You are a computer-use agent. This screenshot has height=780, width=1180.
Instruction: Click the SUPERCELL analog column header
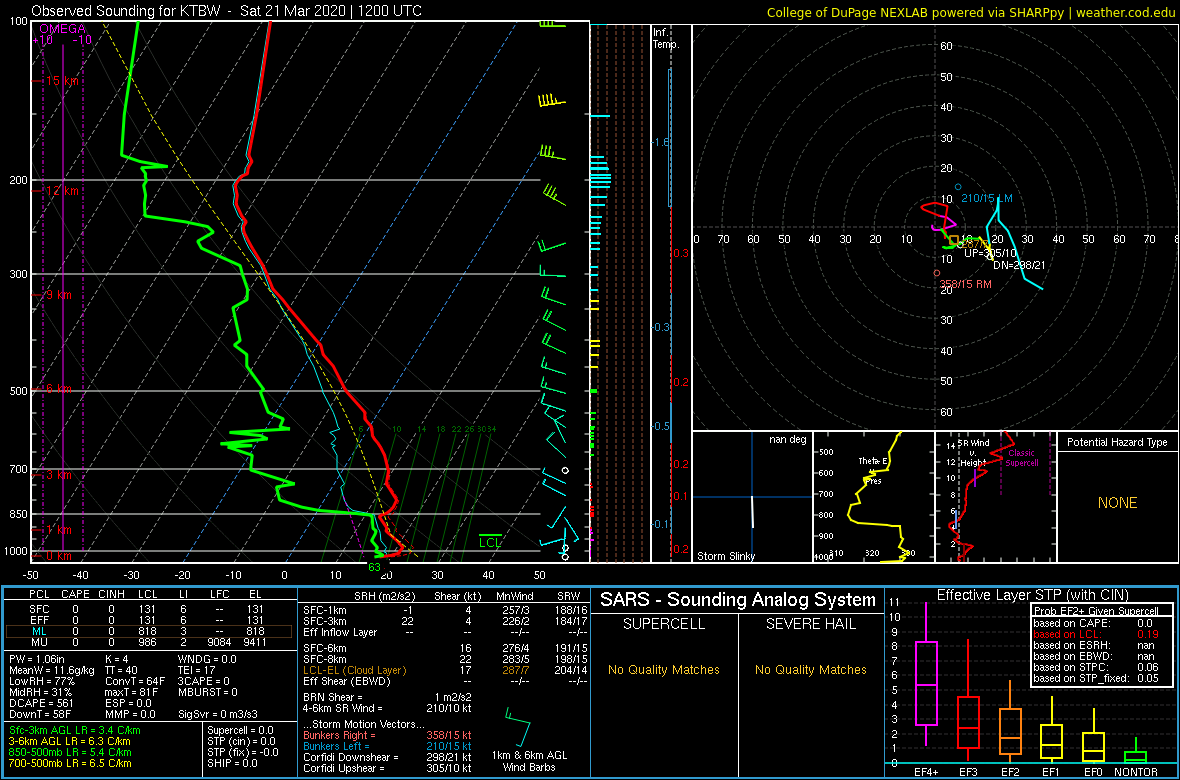[663, 625]
